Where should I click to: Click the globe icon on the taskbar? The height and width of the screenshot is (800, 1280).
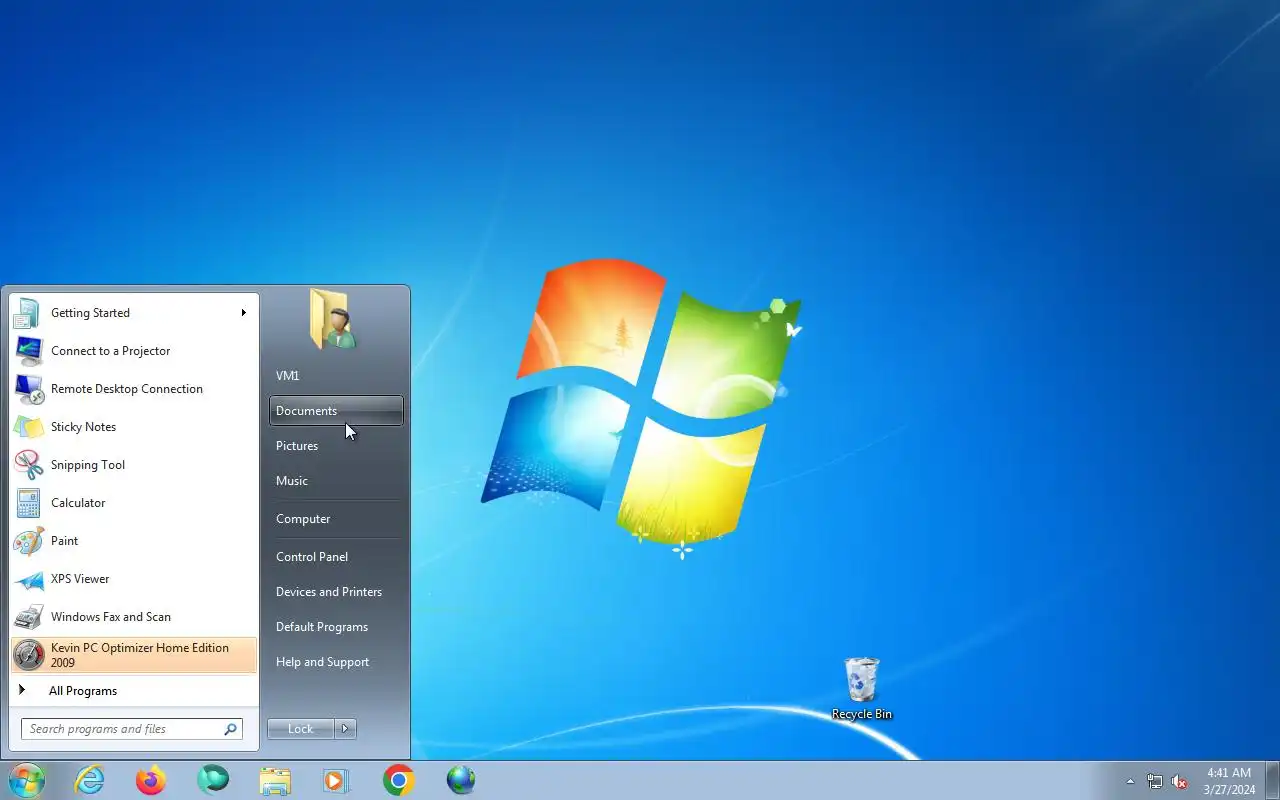[x=461, y=780]
